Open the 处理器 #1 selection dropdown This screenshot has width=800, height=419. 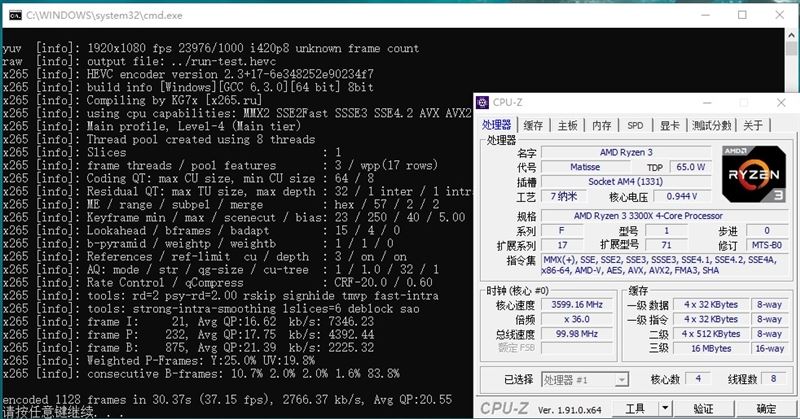click(585, 380)
